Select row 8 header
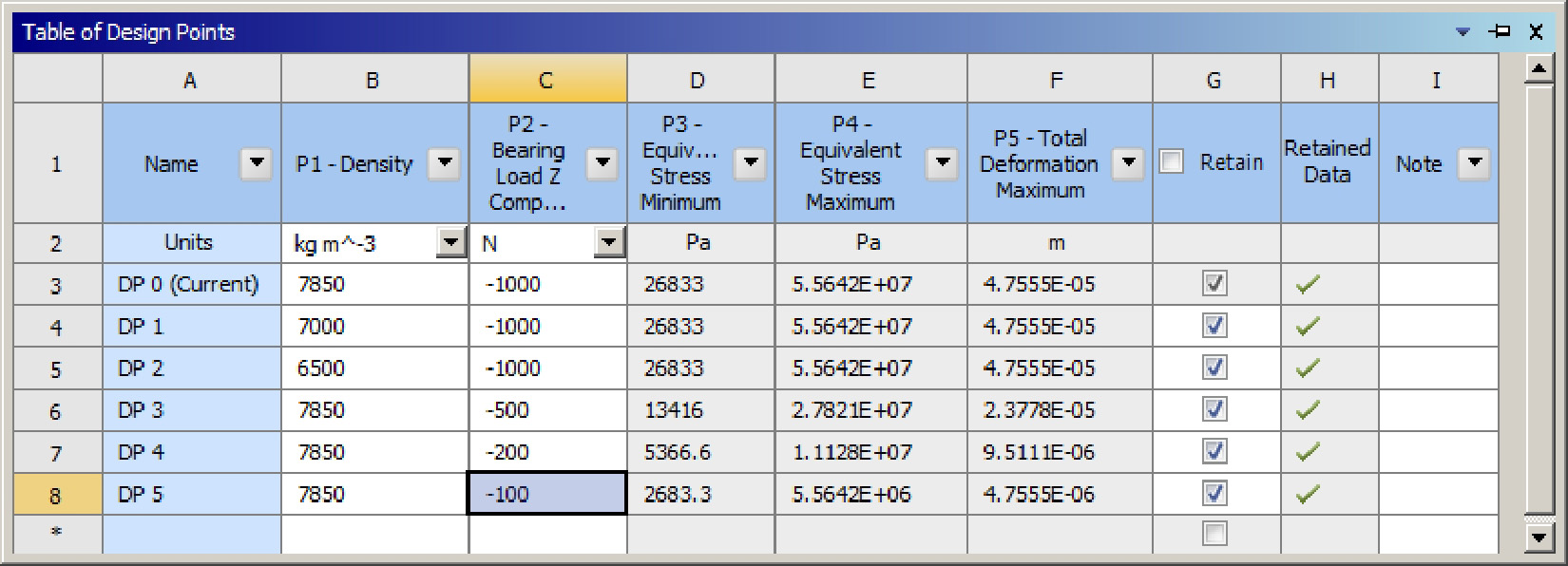The image size is (1568, 566). (x=56, y=495)
